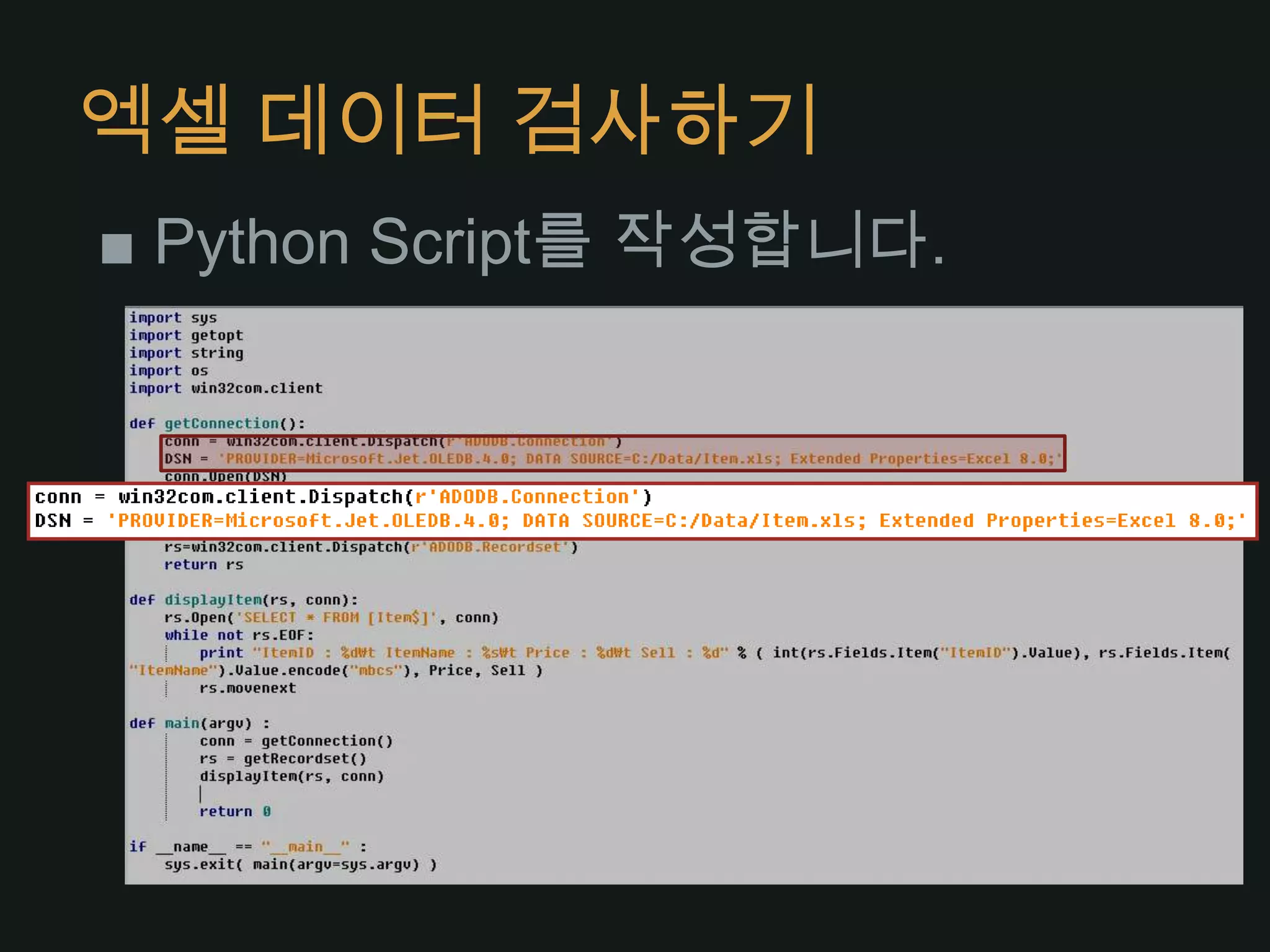Click the line containing 'Value.encode("mbcs")'
Viewport: 1270px width, 952px height.
pos(335,671)
